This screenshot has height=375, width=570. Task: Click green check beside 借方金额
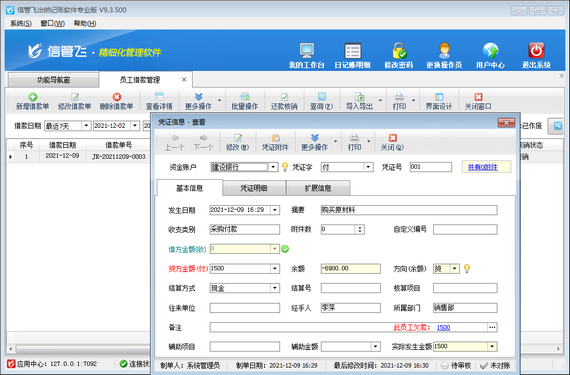click(285, 249)
